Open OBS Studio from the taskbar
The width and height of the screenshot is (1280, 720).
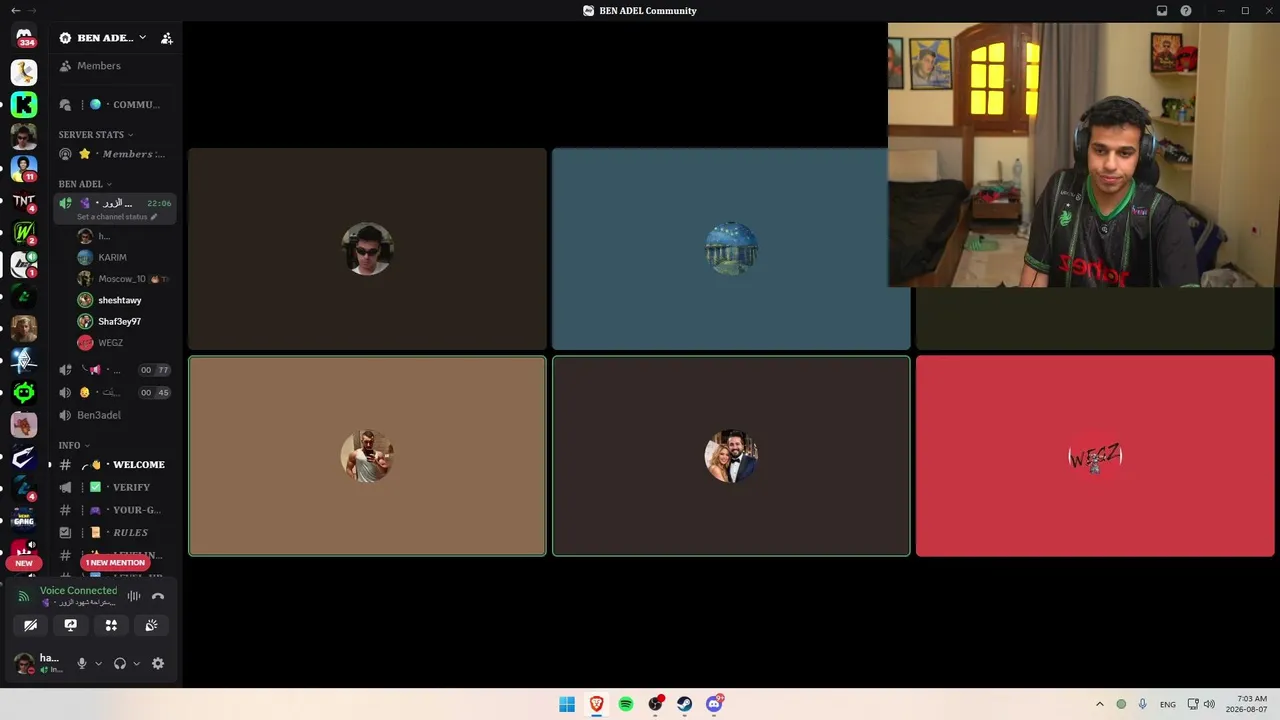(x=655, y=704)
